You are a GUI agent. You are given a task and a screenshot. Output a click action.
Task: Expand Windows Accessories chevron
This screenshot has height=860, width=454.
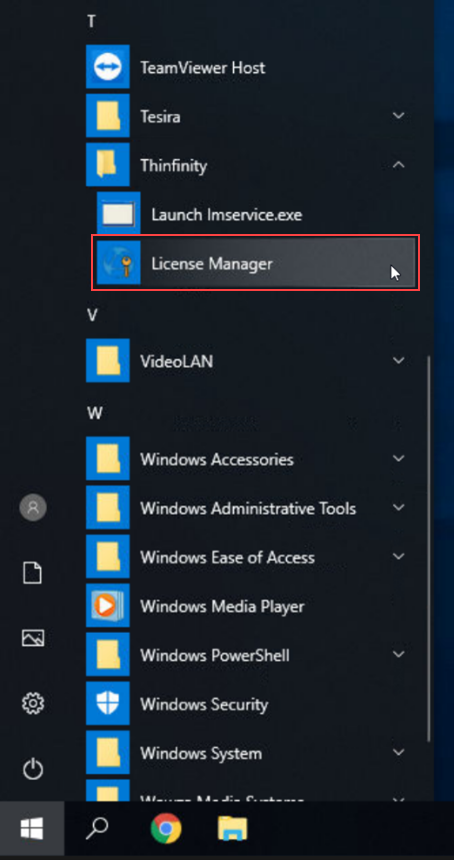coord(399,459)
